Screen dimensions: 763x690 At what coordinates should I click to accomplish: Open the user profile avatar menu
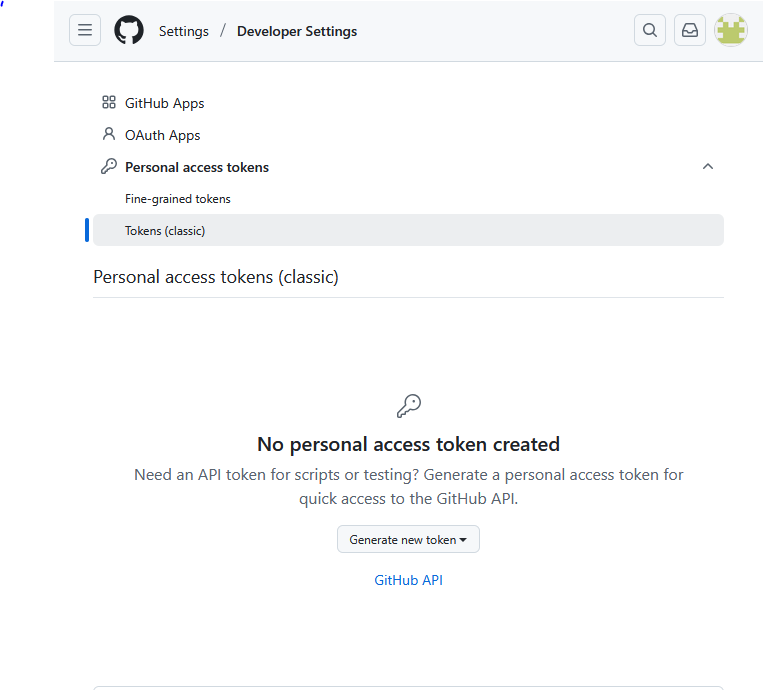click(x=731, y=30)
